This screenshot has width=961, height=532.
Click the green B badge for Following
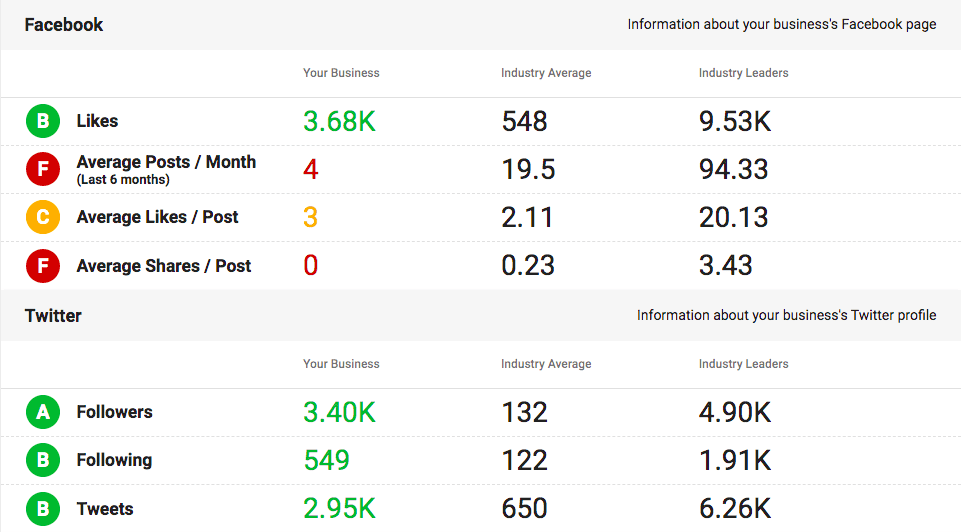[x=42, y=461]
